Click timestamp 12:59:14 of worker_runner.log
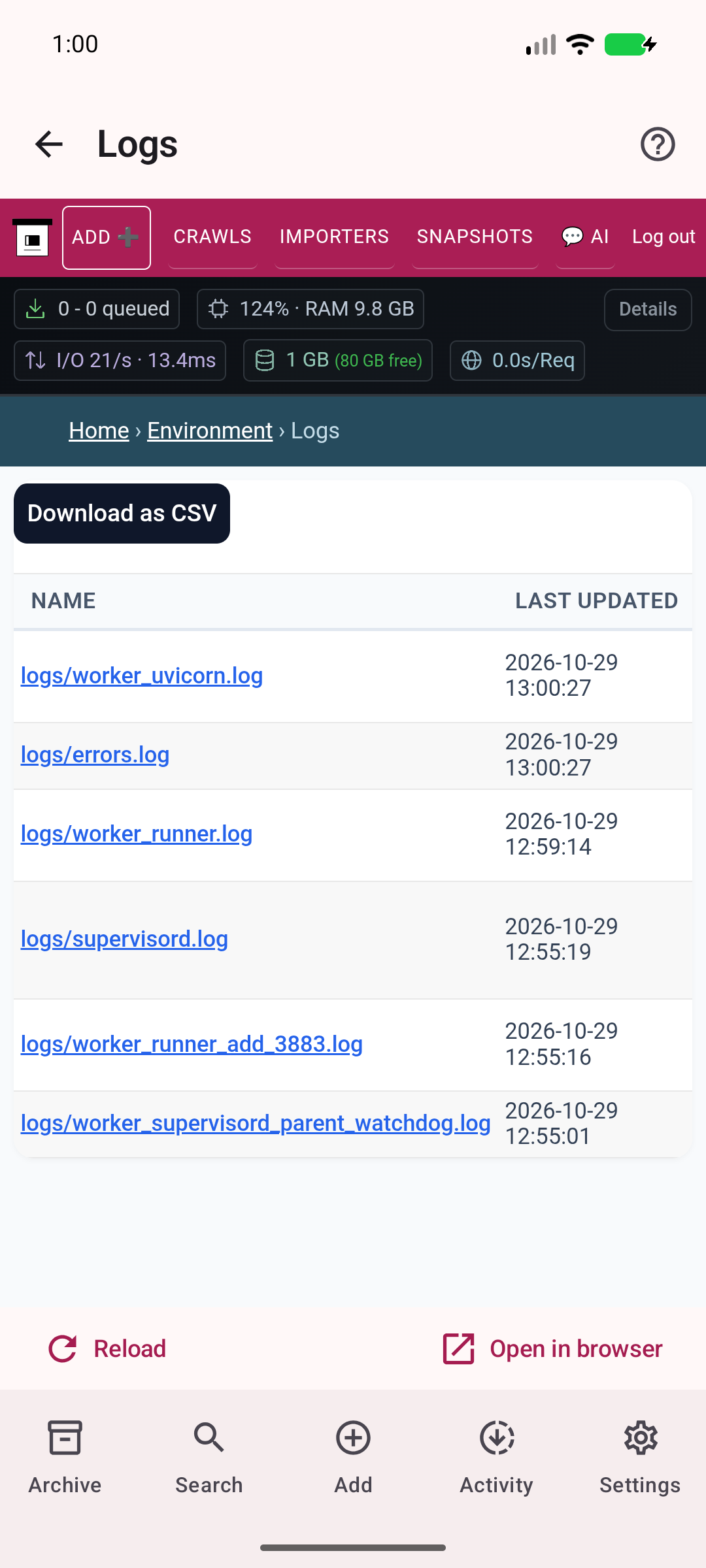 (x=548, y=847)
